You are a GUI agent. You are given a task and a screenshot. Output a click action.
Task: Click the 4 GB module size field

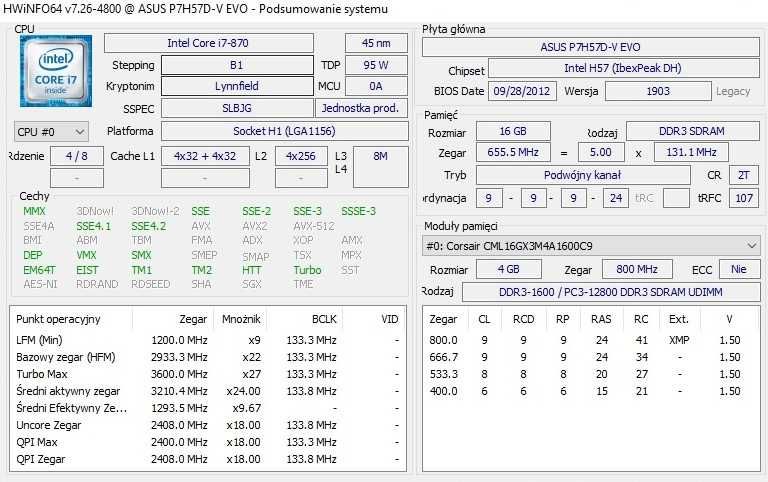(x=509, y=269)
